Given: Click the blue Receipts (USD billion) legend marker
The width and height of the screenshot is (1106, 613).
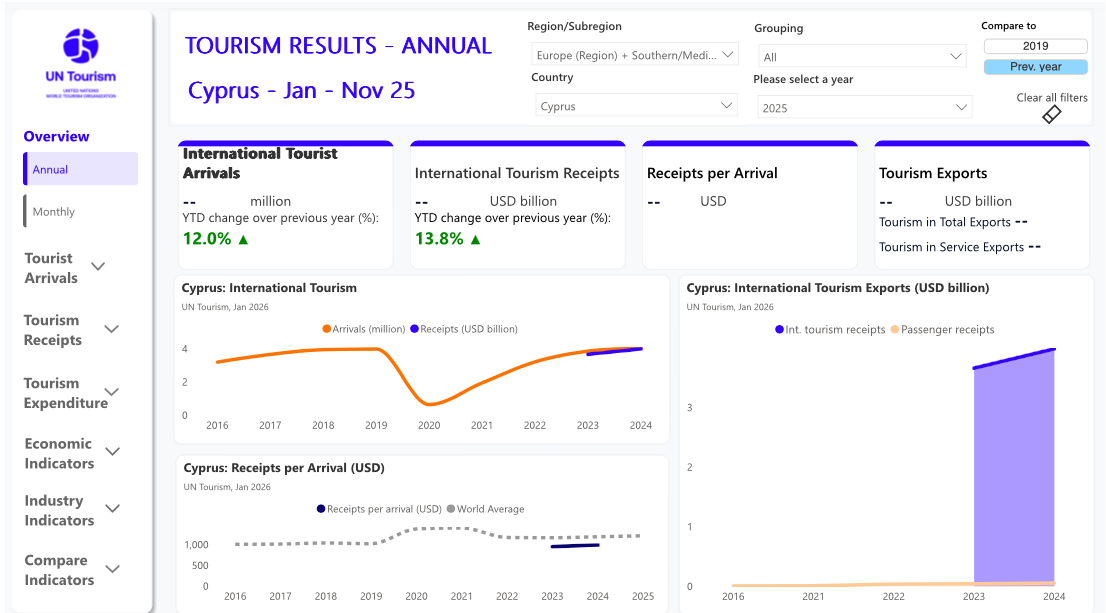Looking at the screenshot, I should click(x=414, y=329).
